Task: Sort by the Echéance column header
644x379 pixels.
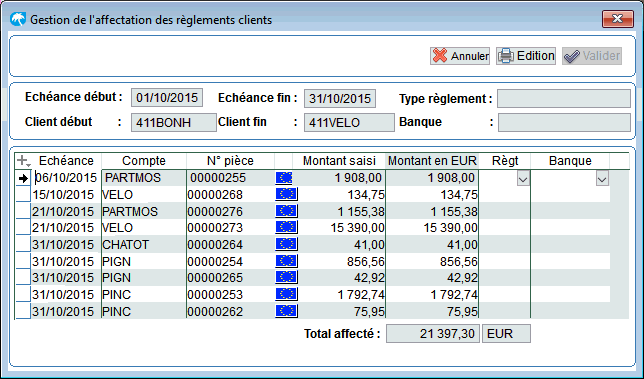Action: pyautogui.click(x=66, y=161)
